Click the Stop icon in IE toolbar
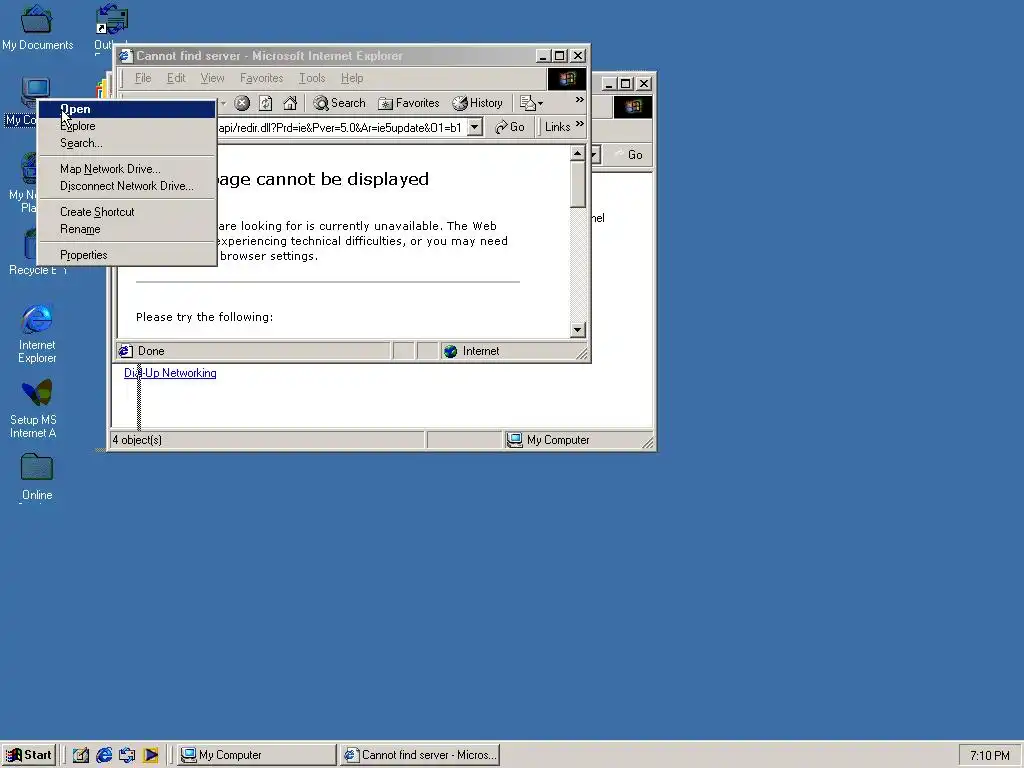Image resolution: width=1024 pixels, height=768 pixels. pos(242,103)
